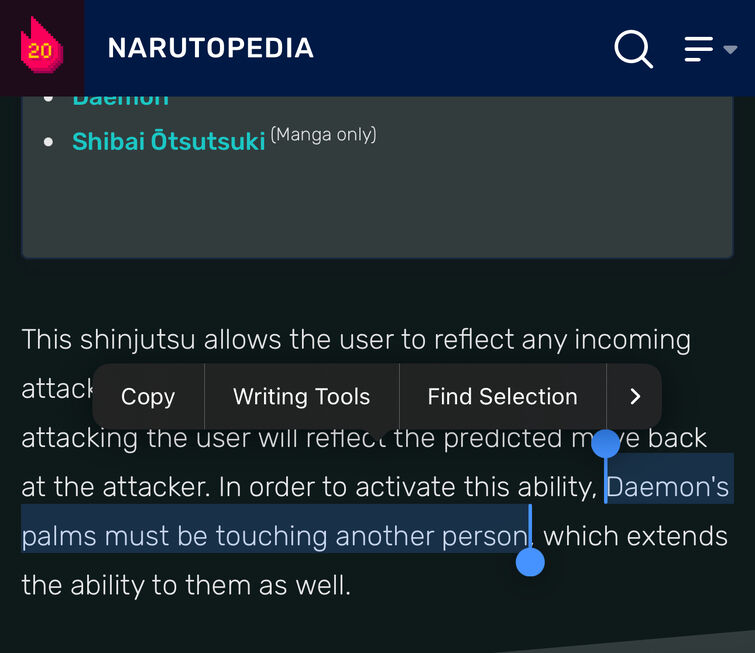Tap the empty area of the infobox
Viewport: 755px width, 653px height.
pyautogui.click(x=378, y=207)
